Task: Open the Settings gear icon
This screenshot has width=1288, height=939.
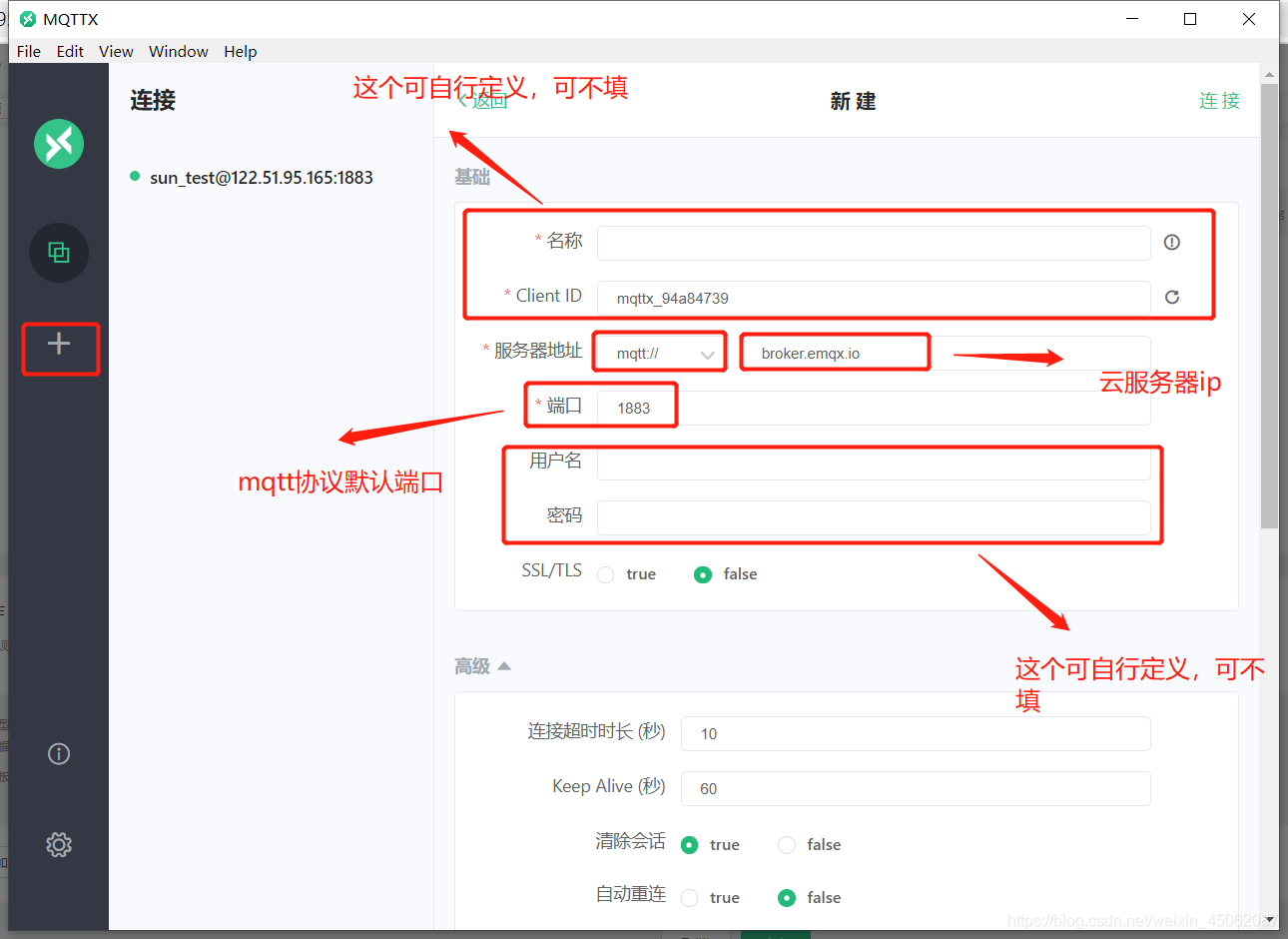Action: click(x=59, y=845)
